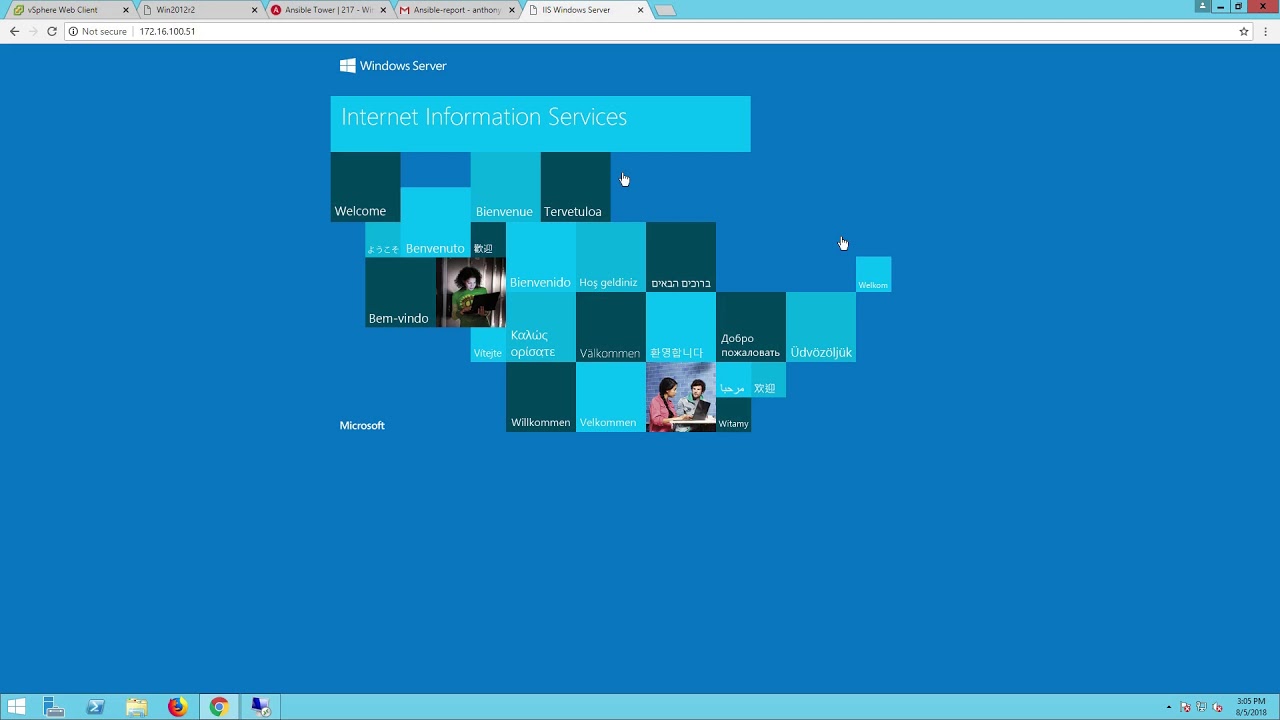The height and width of the screenshot is (720, 1280).
Task: Bookmark this page with the star icon
Action: point(1244,31)
